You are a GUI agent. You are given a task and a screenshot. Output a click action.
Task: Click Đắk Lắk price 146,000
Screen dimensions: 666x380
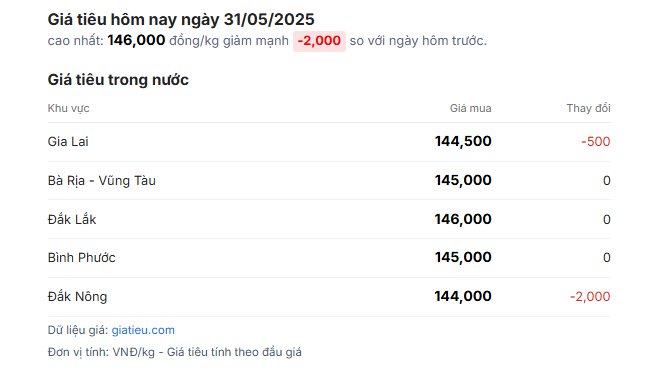tap(463, 219)
